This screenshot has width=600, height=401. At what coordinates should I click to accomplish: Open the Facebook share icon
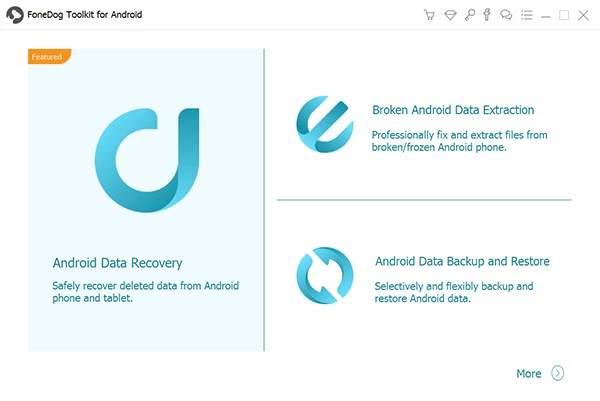coord(487,15)
